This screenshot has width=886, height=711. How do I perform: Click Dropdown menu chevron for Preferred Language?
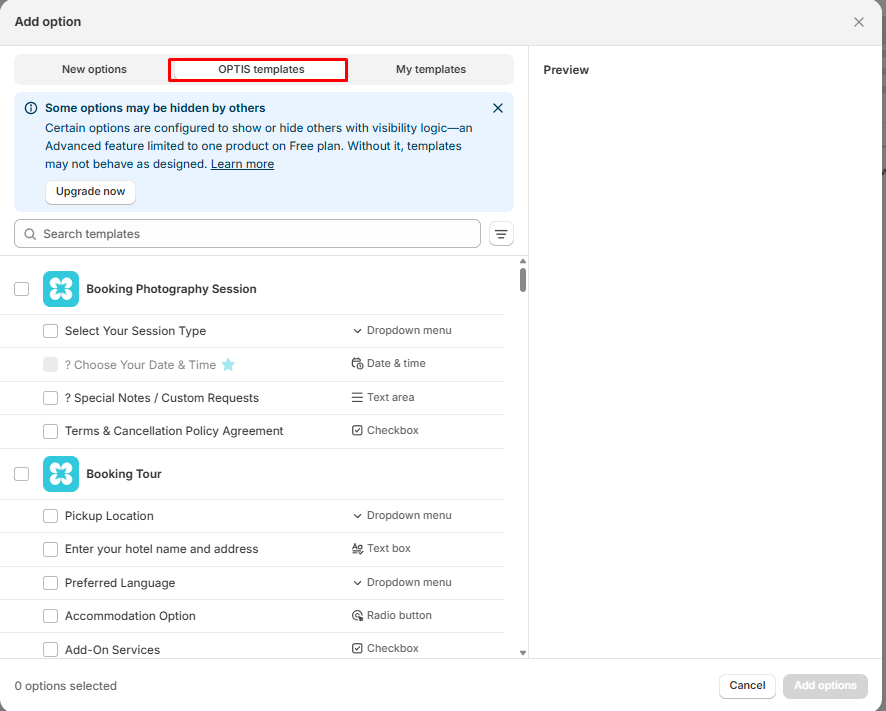pos(357,583)
